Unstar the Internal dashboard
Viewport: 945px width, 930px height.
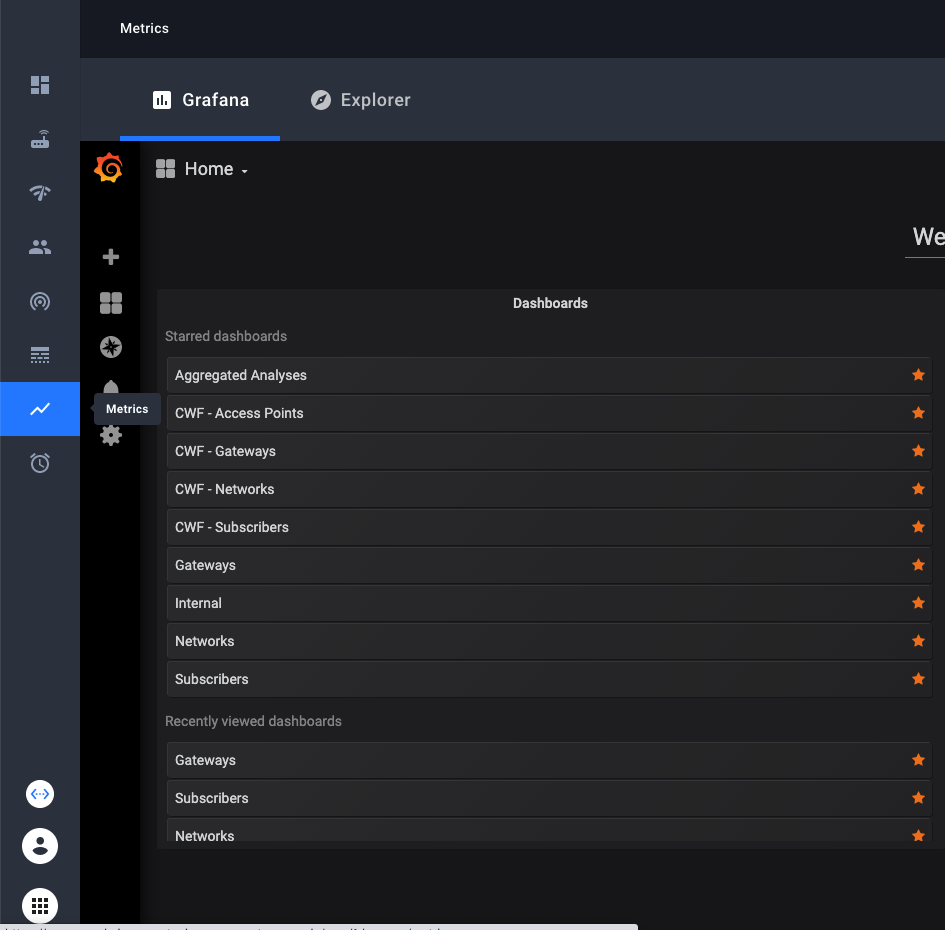918,603
